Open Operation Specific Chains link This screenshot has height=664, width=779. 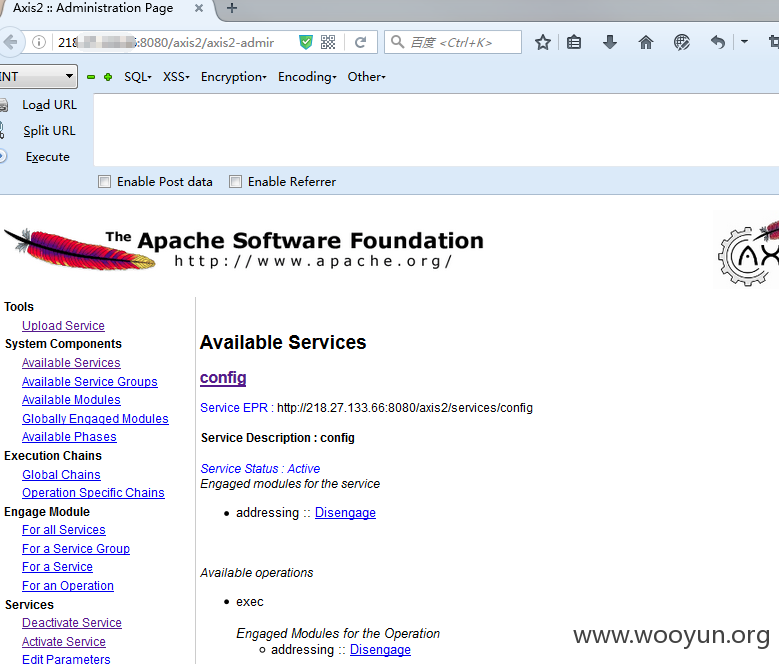point(93,493)
